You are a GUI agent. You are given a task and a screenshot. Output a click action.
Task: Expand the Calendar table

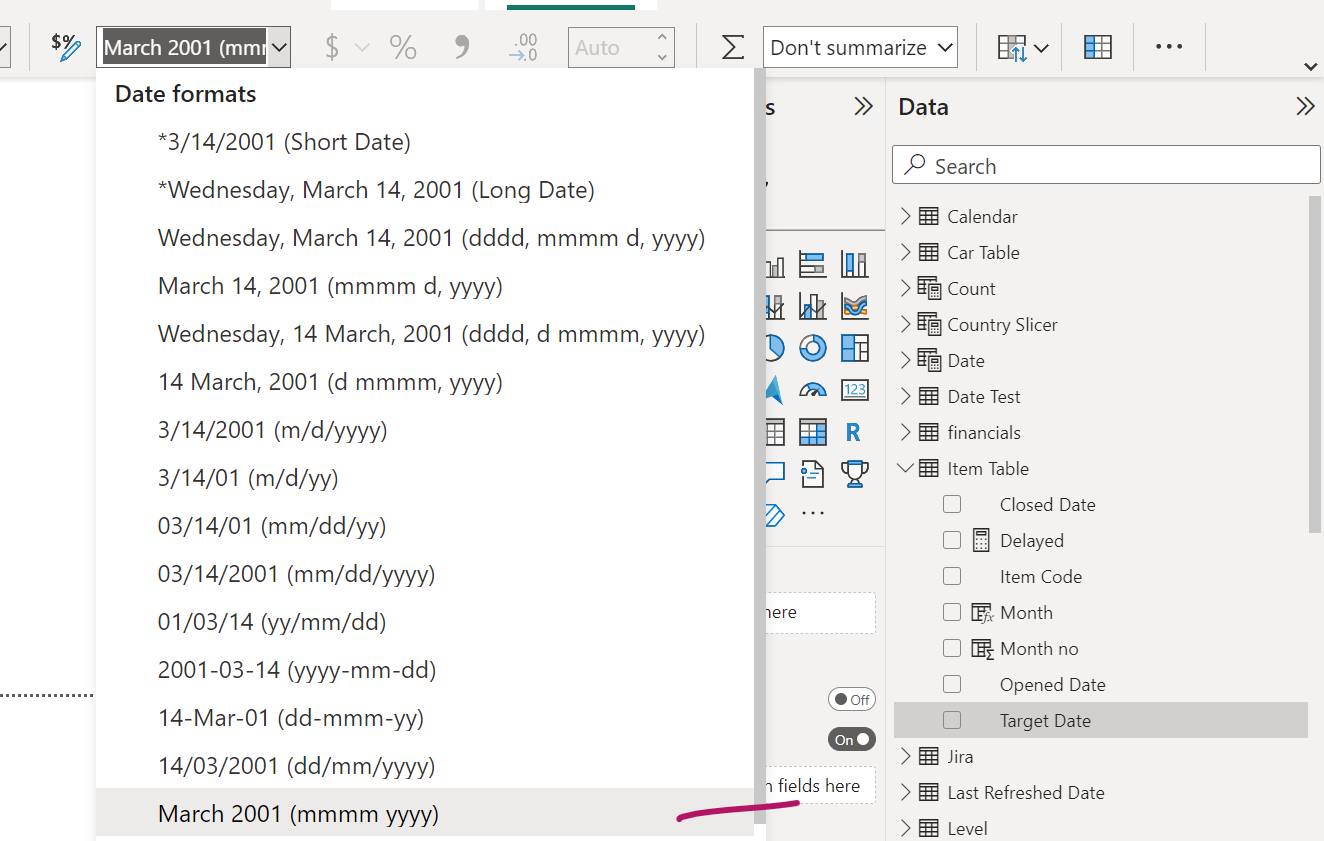(906, 217)
